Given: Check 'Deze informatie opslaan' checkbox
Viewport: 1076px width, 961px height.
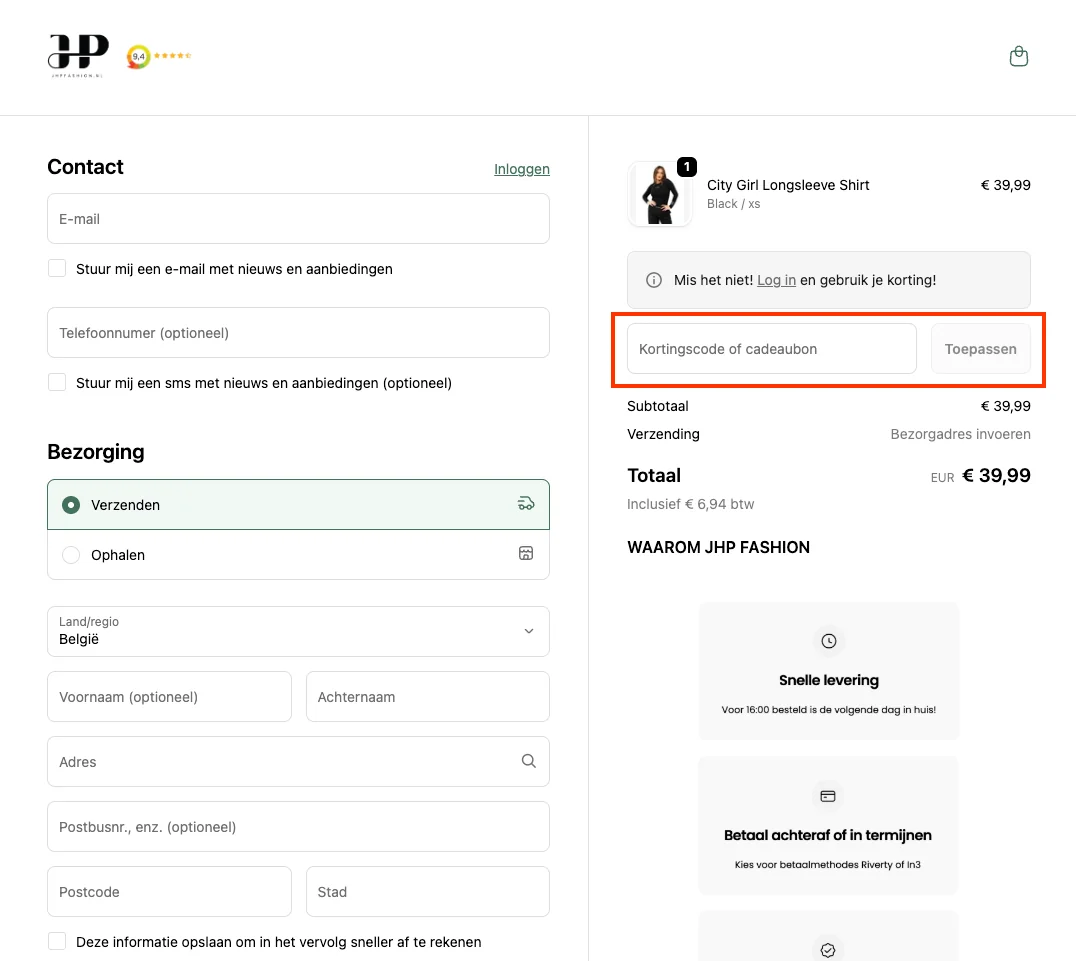Looking at the screenshot, I should 58,941.
